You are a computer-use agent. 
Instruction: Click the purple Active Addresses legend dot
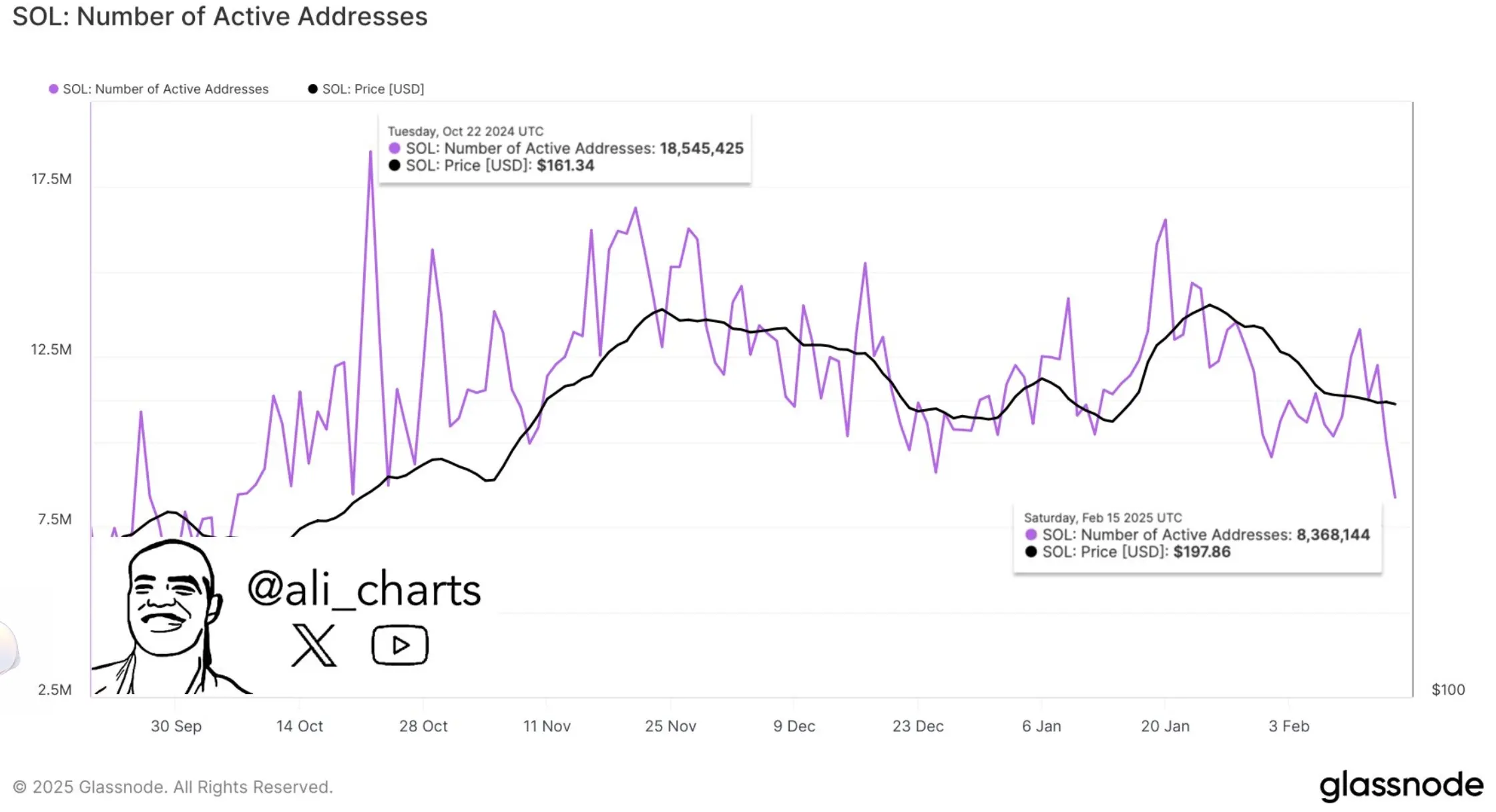pos(53,89)
